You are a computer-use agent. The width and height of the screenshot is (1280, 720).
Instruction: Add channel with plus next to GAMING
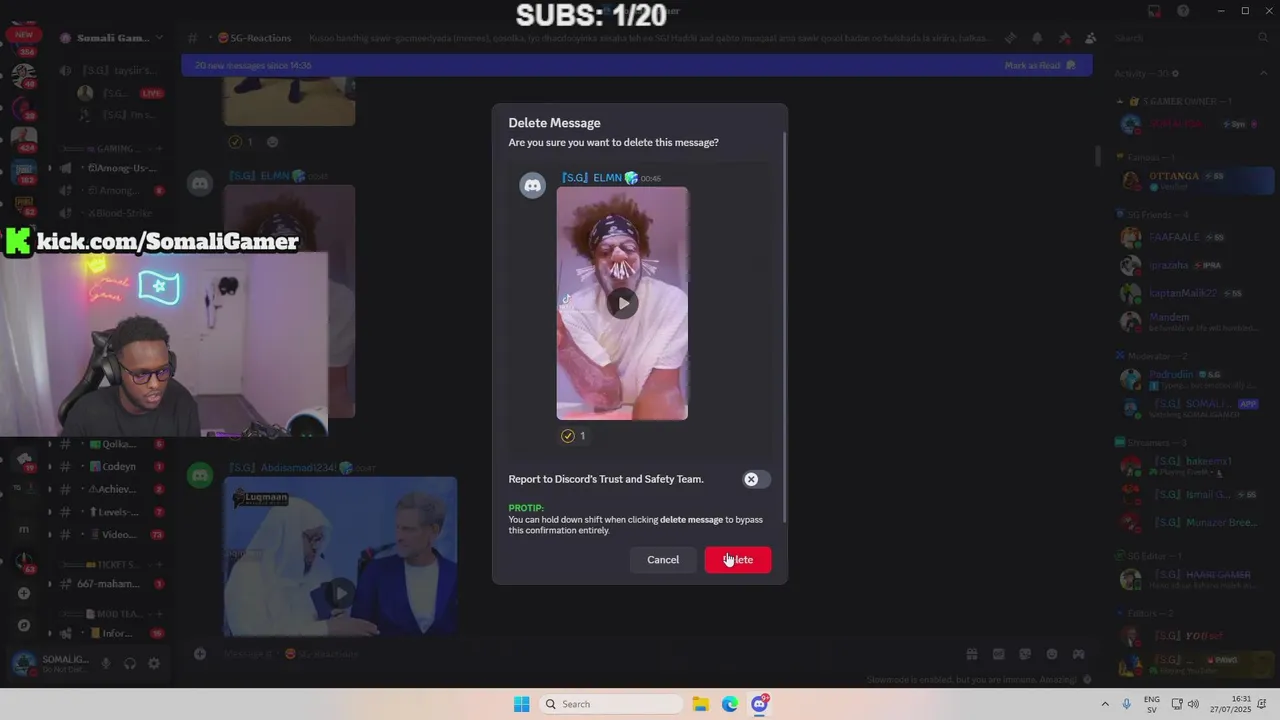point(160,149)
